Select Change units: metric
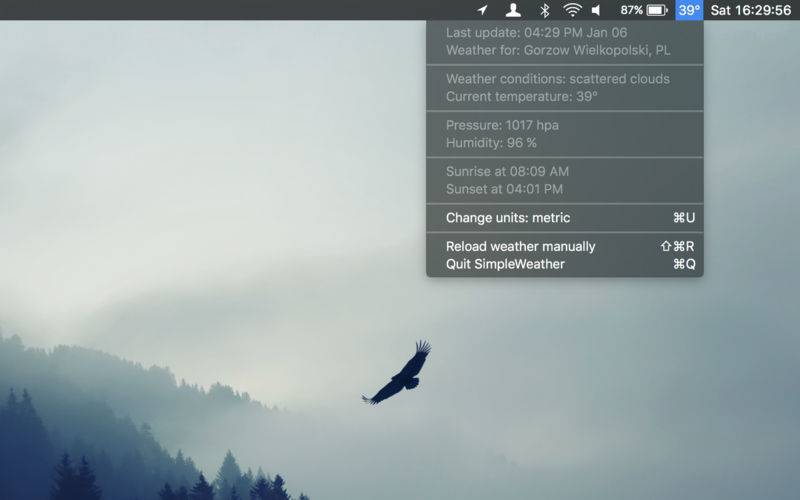800x500 pixels. [x=565, y=218]
